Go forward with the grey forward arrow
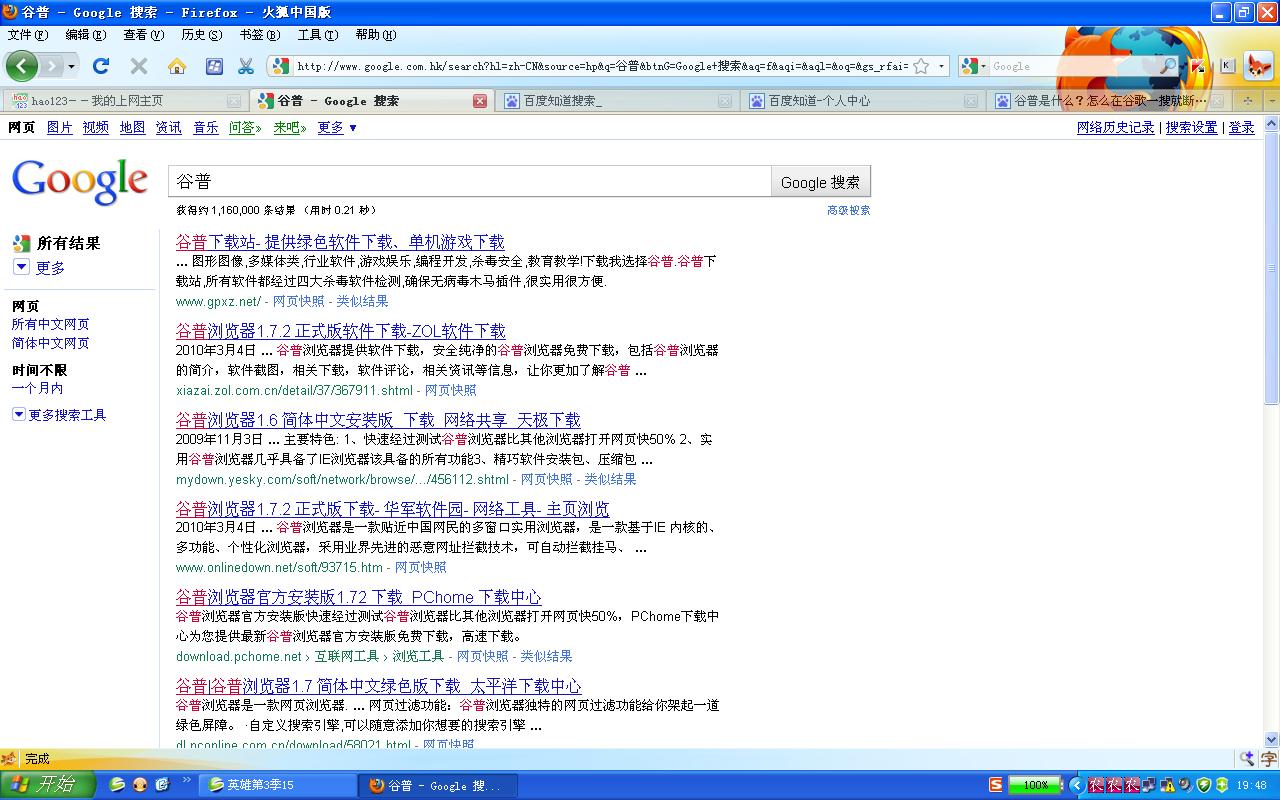The width and height of the screenshot is (1280, 800). pos(50,66)
